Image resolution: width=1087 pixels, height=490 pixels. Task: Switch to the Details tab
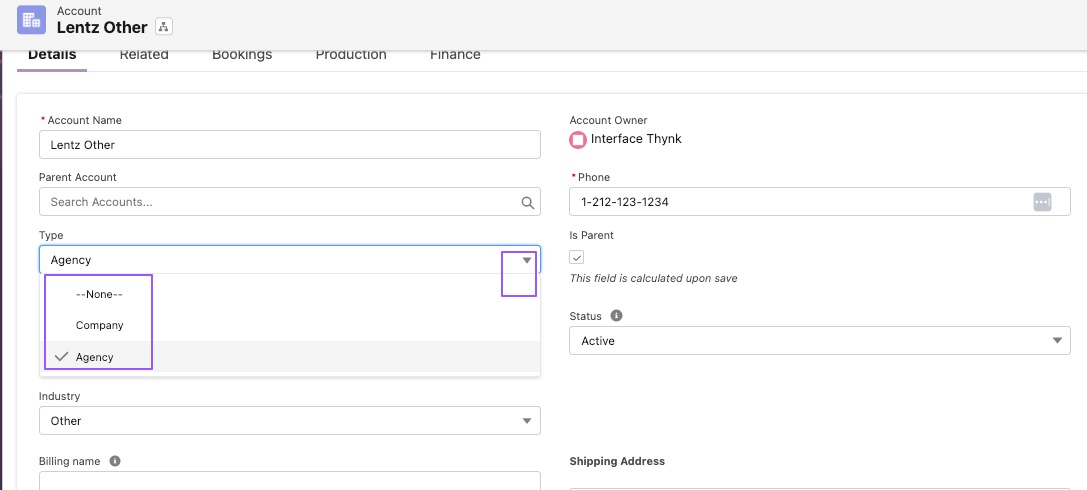pos(52,55)
